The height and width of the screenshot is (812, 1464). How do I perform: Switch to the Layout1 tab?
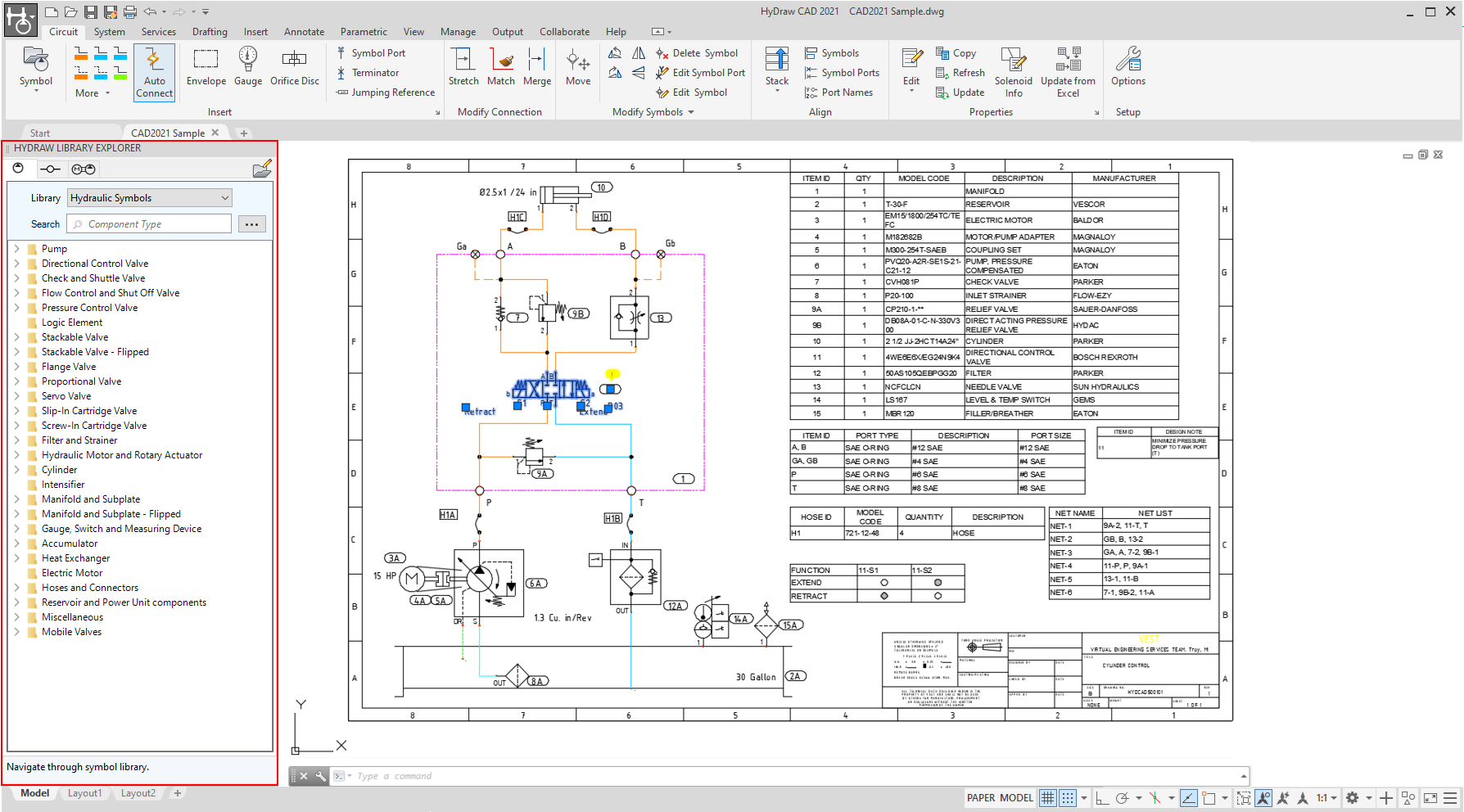84,793
